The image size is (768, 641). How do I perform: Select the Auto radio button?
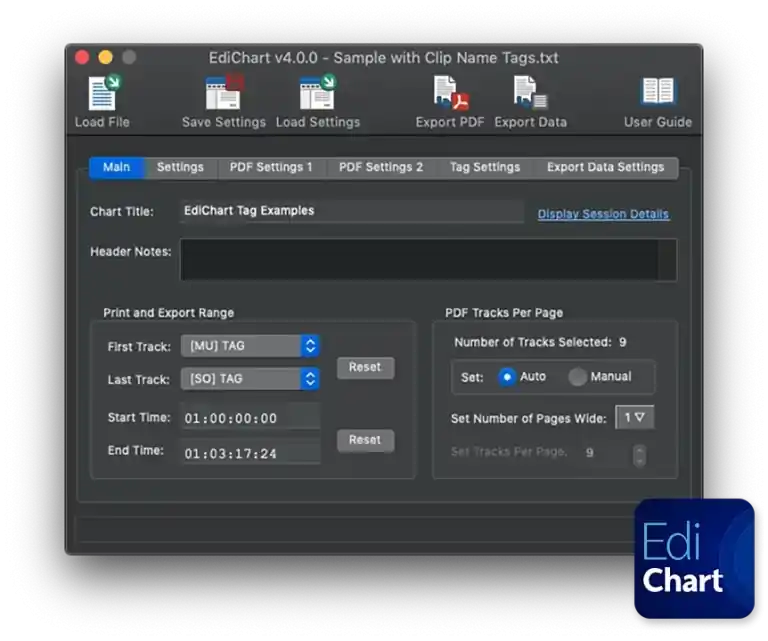tap(507, 377)
